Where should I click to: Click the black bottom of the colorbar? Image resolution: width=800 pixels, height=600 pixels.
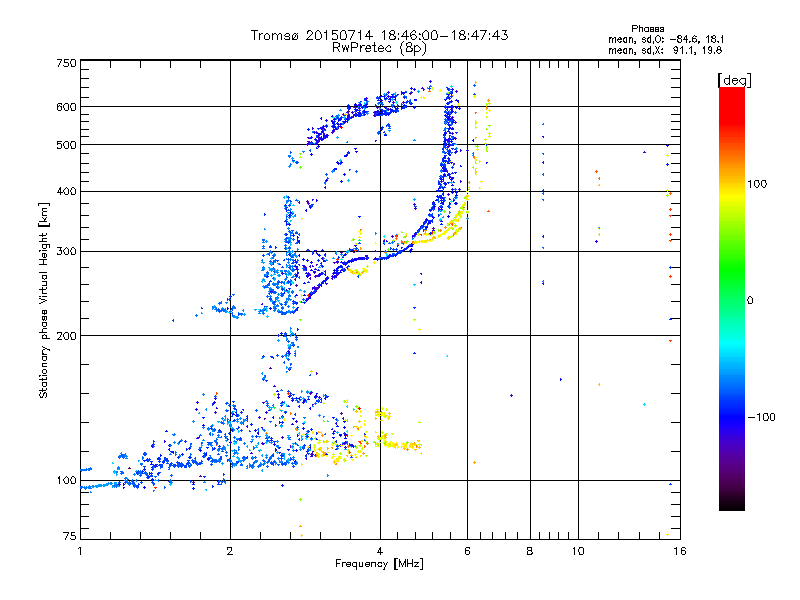[732, 503]
